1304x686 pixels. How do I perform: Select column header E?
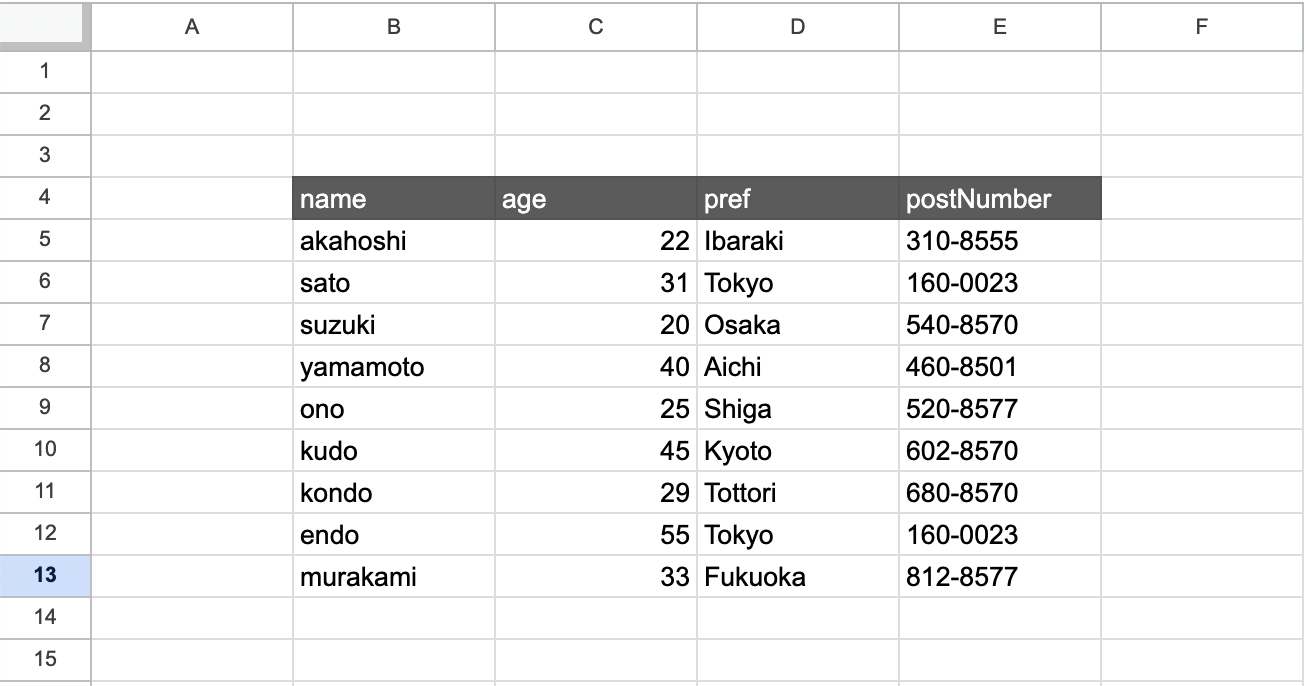tap(999, 27)
